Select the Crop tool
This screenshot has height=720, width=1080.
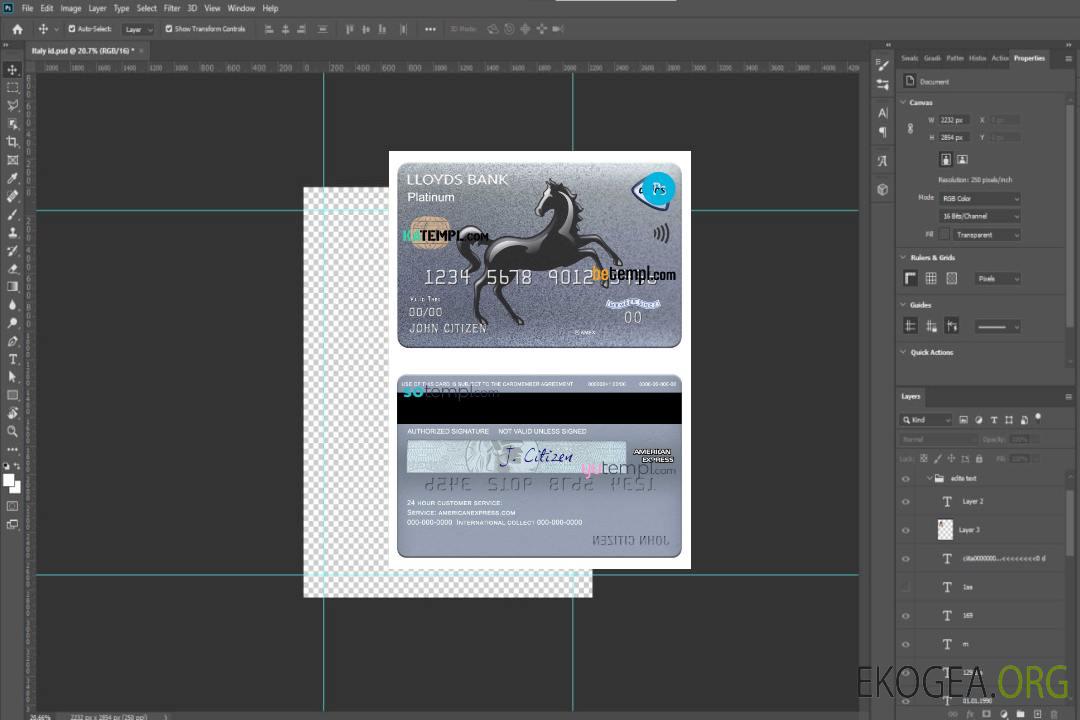pos(12,142)
